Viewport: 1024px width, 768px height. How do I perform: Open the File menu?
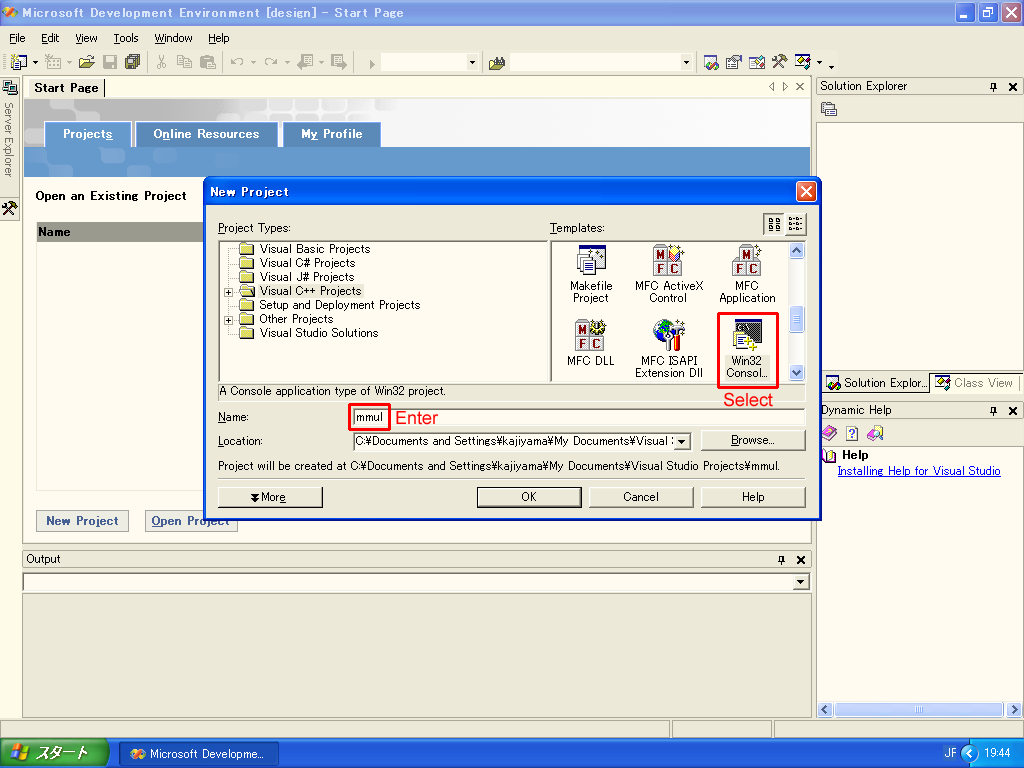click(x=18, y=38)
